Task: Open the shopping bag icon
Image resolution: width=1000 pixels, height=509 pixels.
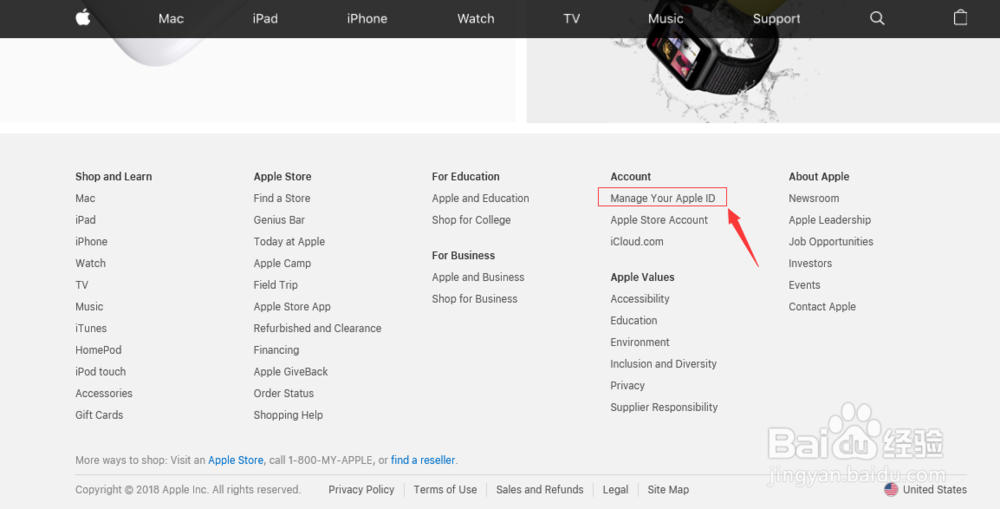Action: pos(960,18)
